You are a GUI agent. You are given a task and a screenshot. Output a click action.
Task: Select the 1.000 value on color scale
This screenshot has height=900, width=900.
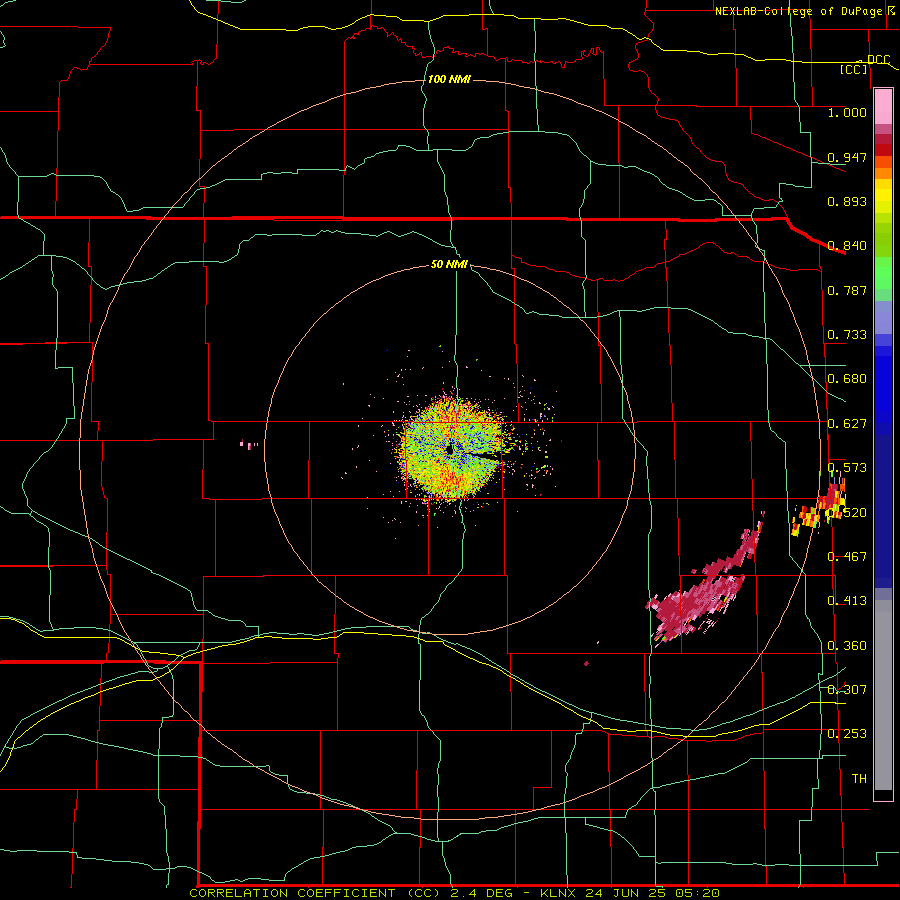pos(847,112)
